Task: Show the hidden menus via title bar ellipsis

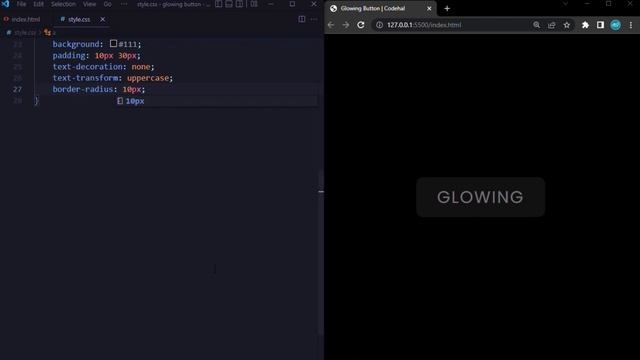Action: tap(124, 4)
